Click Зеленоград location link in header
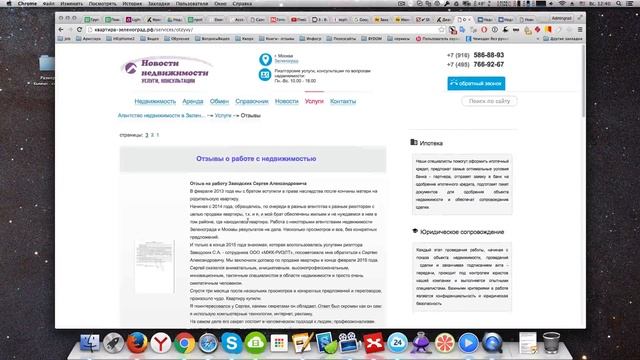640x360 pixels. 286,61
